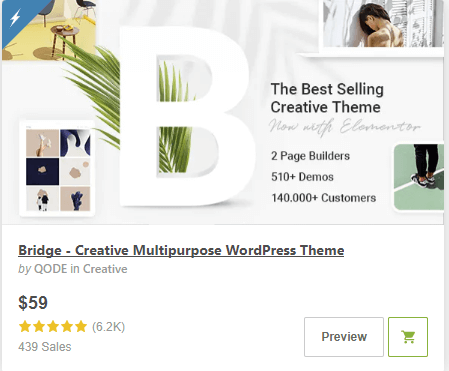This screenshot has height=371, width=449.
Task: Open the Preview button
Action: 344,337
